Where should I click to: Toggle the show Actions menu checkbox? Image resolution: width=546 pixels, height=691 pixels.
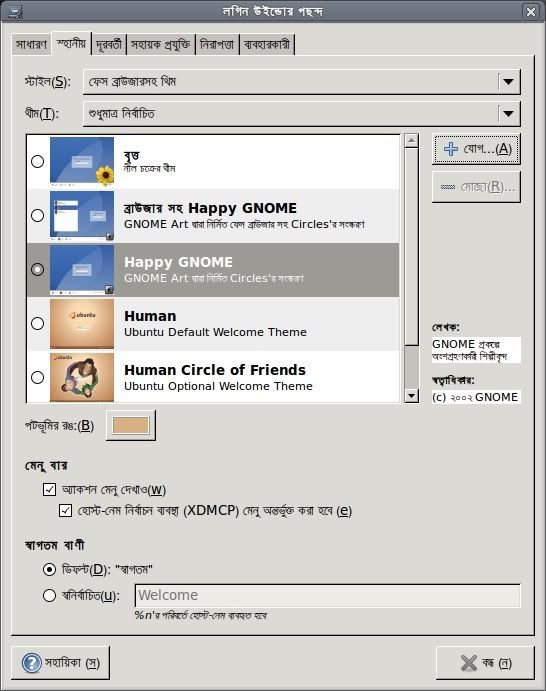coord(49,489)
